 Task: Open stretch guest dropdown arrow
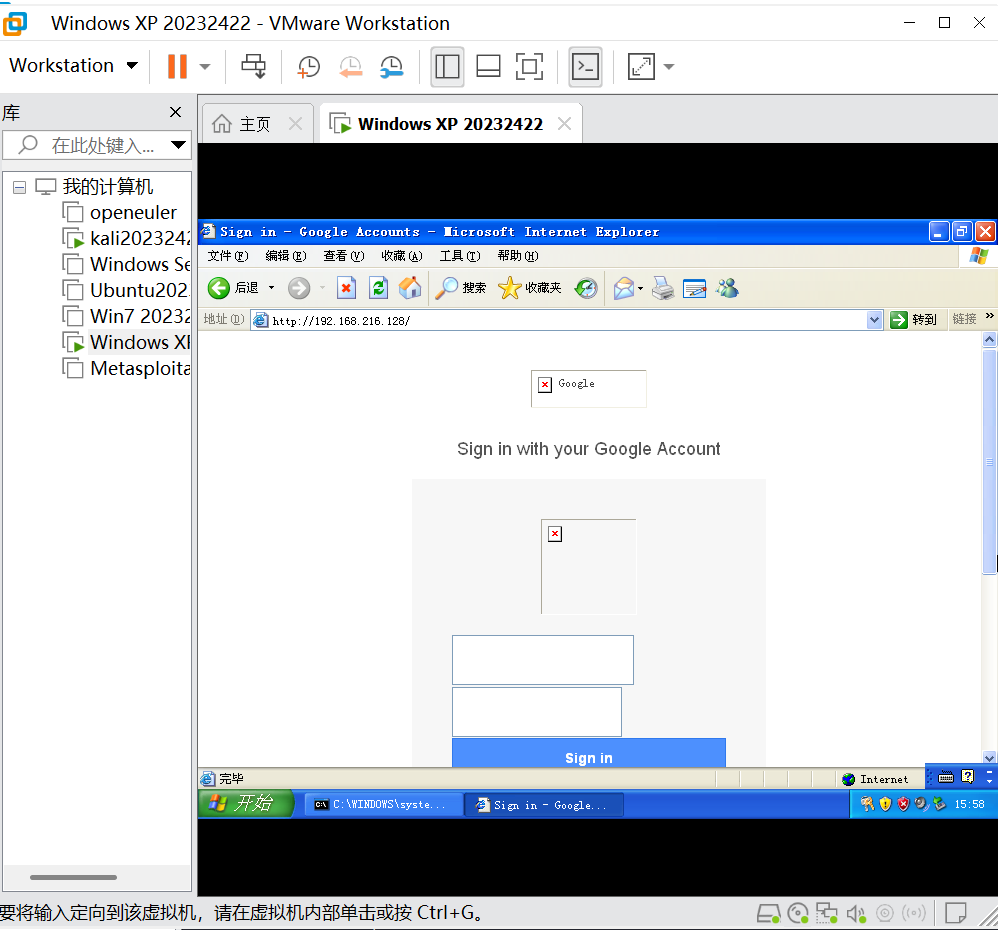click(x=668, y=66)
